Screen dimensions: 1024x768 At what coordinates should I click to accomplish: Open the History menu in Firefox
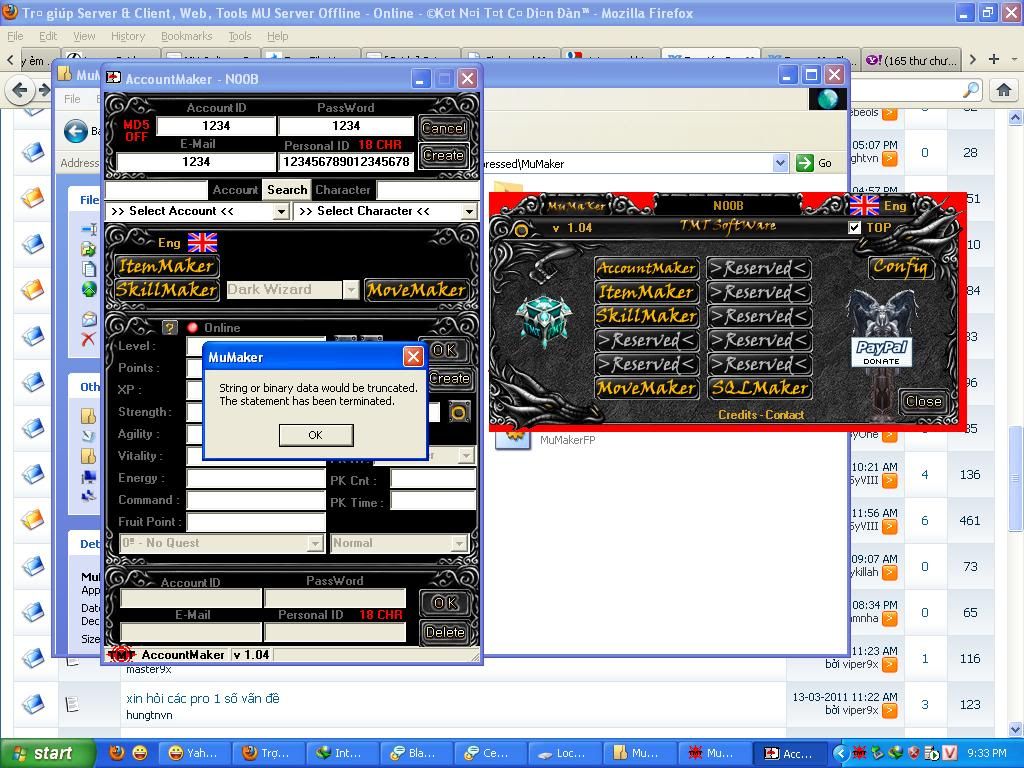click(x=127, y=36)
